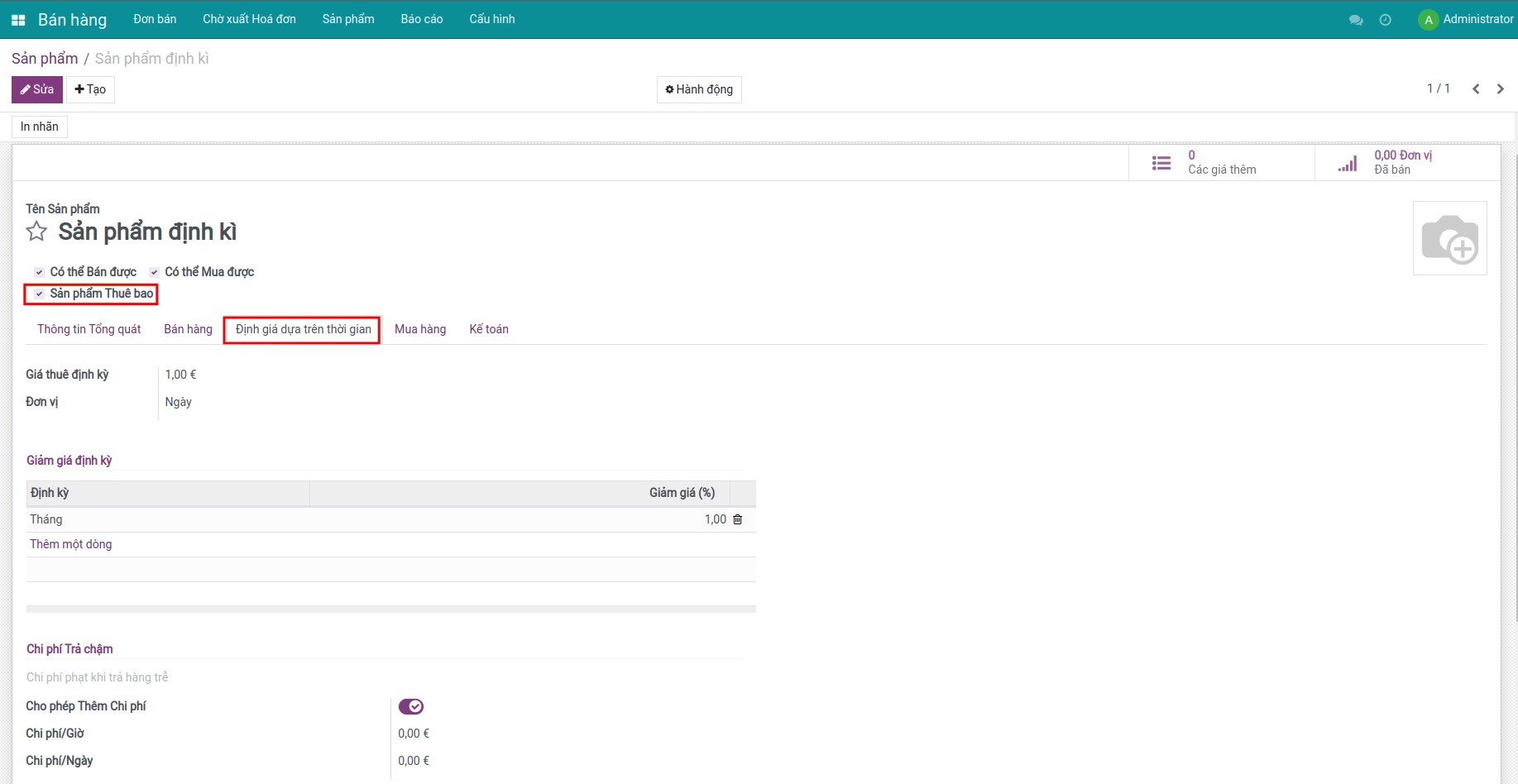Upload a product image via camera placeholder
This screenshot has width=1518, height=784.
pyautogui.click(x=1449, y=238)
